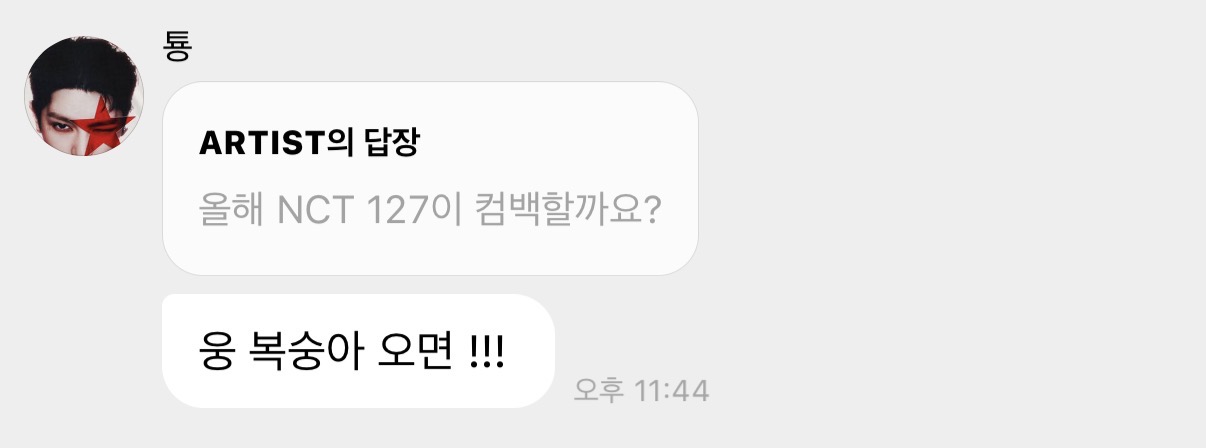Open the ARTIST의 답장 reply card header

309,143
